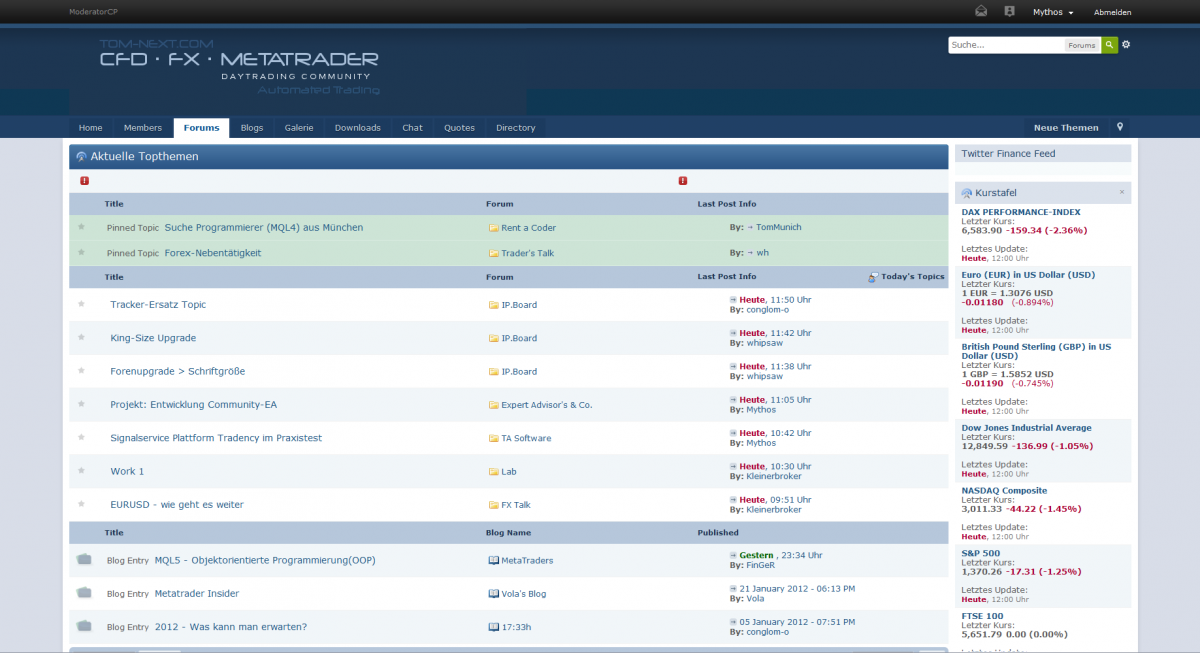The width and height of the screenshot is (1200, 653).
Task: Click blog entry icon for MQL5 Objektorientierte Programmierung
Action: [x=84, y=560]
